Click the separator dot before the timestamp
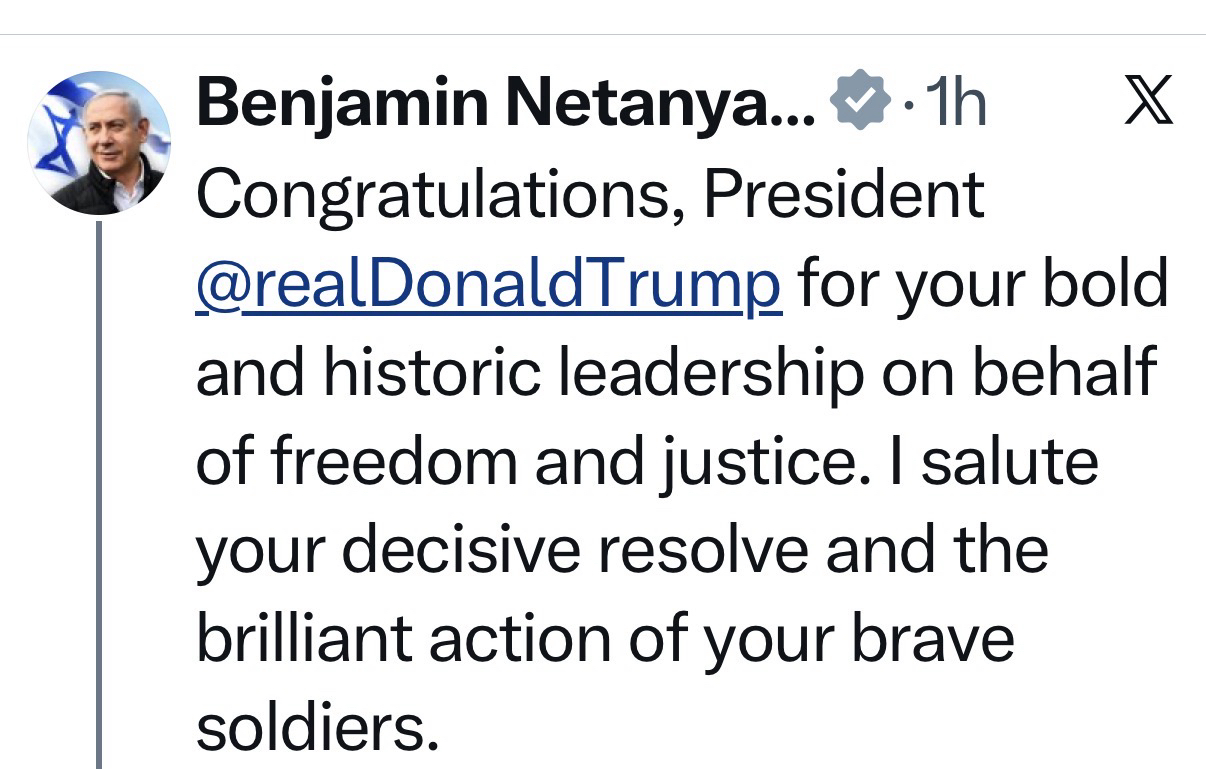 (906, 106)
